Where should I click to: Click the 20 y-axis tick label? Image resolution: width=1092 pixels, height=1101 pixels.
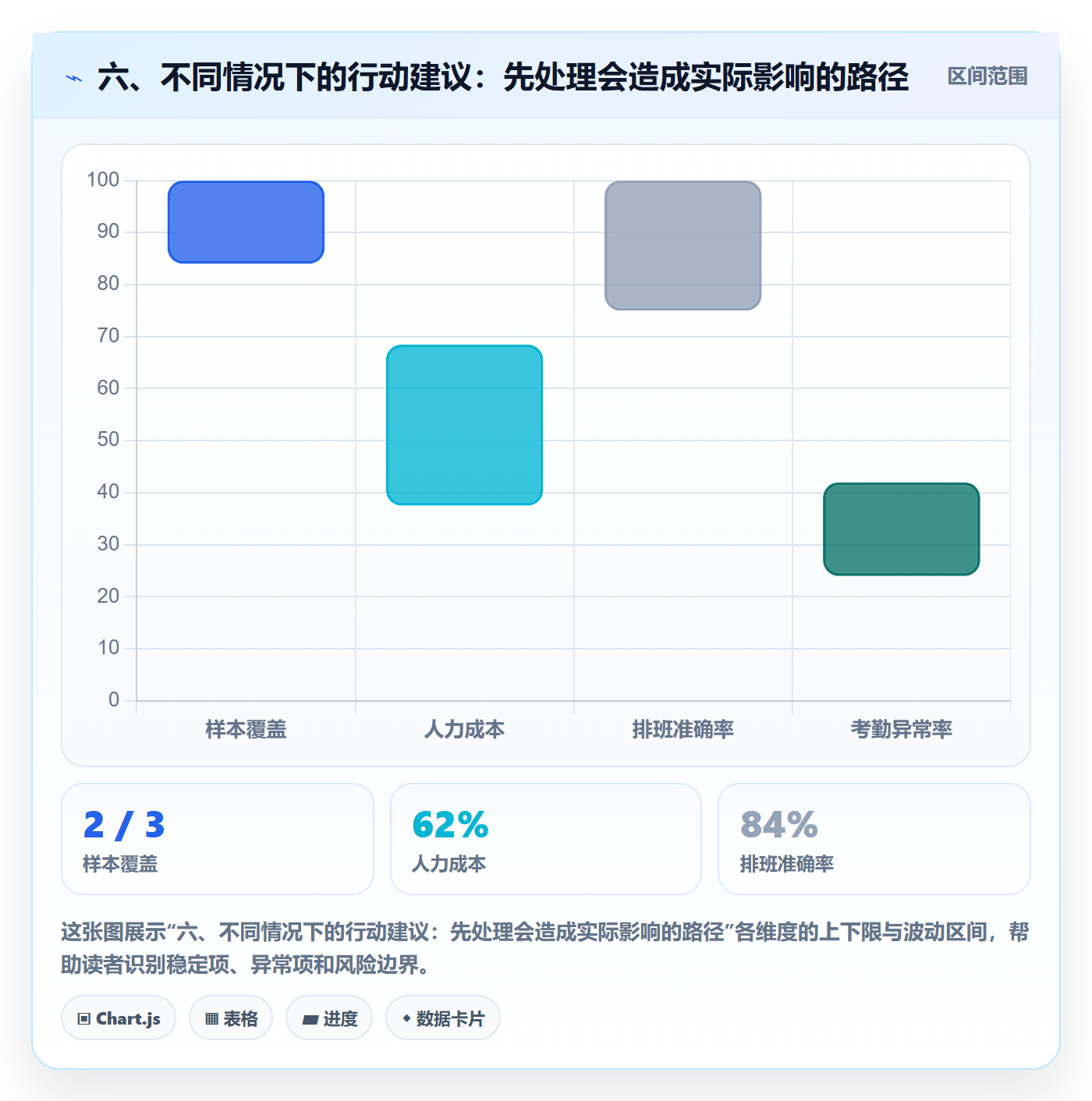108,596
